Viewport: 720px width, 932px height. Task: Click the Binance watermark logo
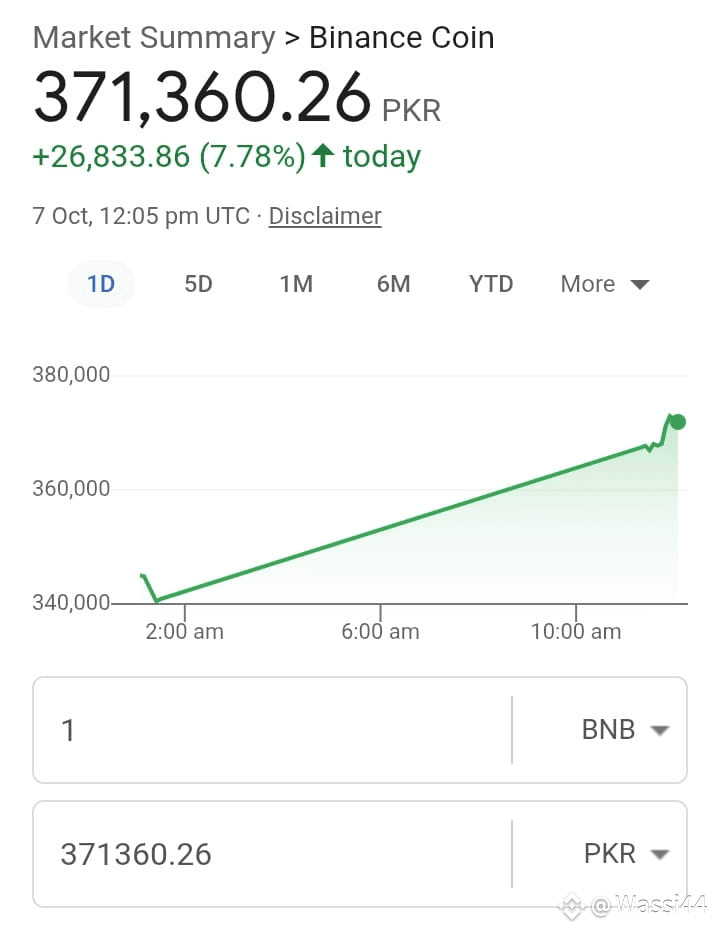point(571,906)
